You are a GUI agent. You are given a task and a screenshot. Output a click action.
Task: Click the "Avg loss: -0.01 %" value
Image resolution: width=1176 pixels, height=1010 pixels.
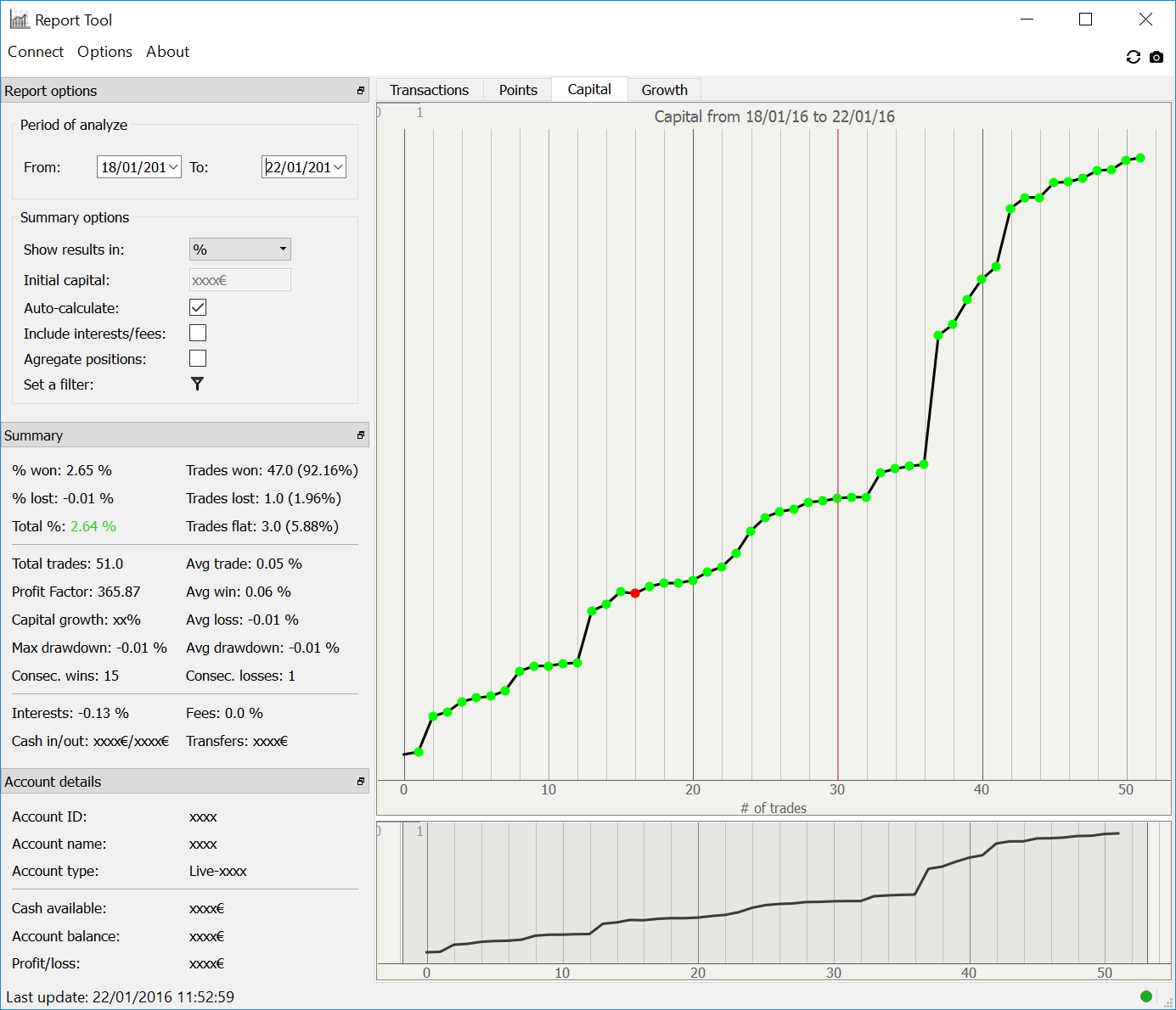[x=242, y=620]
